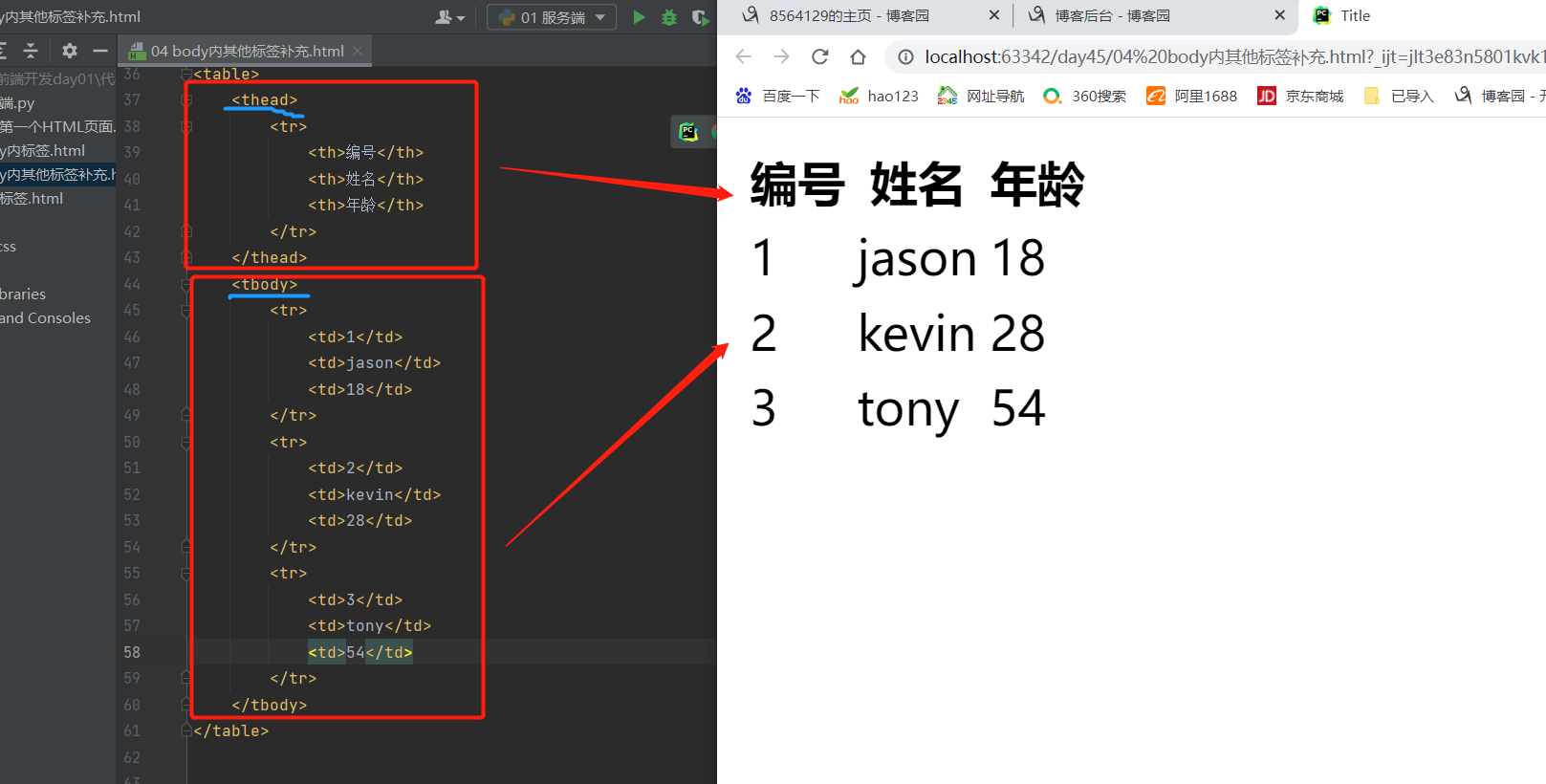
Task: Close the 04 body内其他标签补充.html editor tab
Action: point(358,51)
